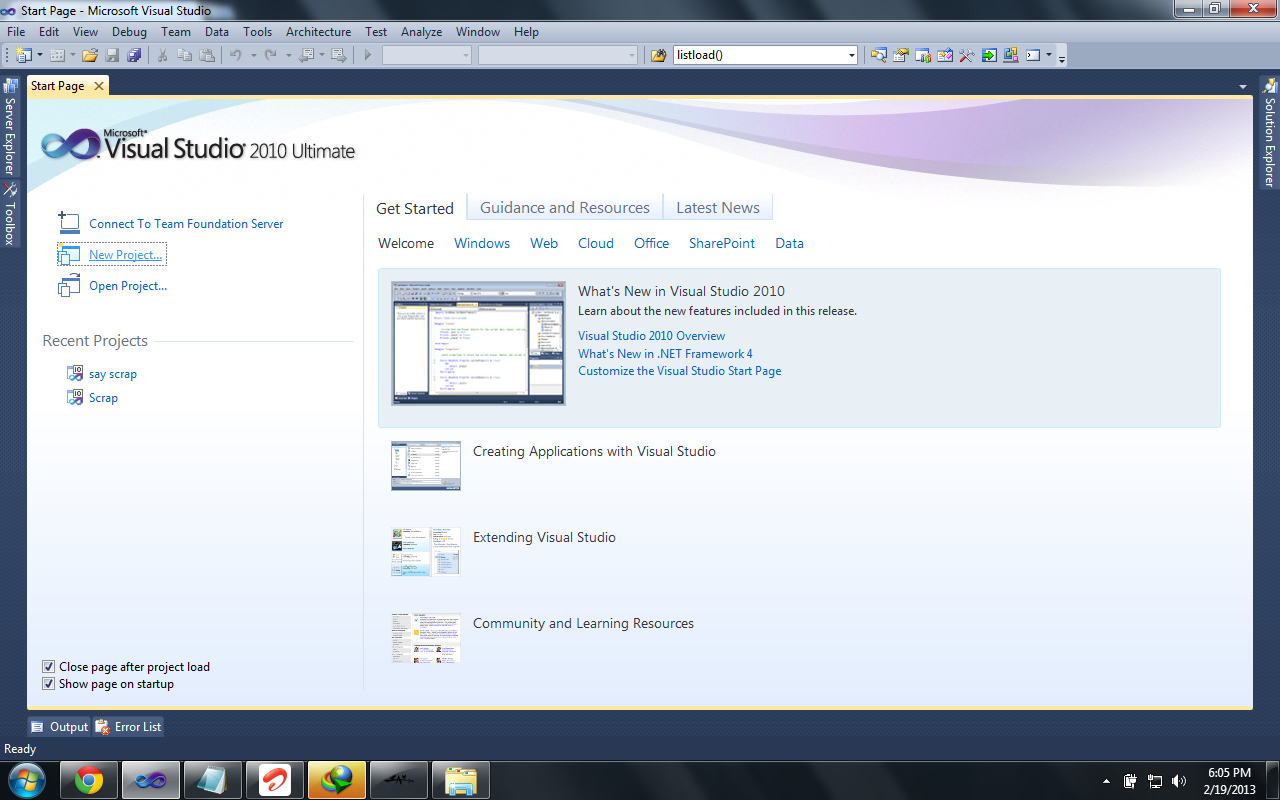
Task: Open the Solution Configurations combo box
Action: click(x=427, y=55)
